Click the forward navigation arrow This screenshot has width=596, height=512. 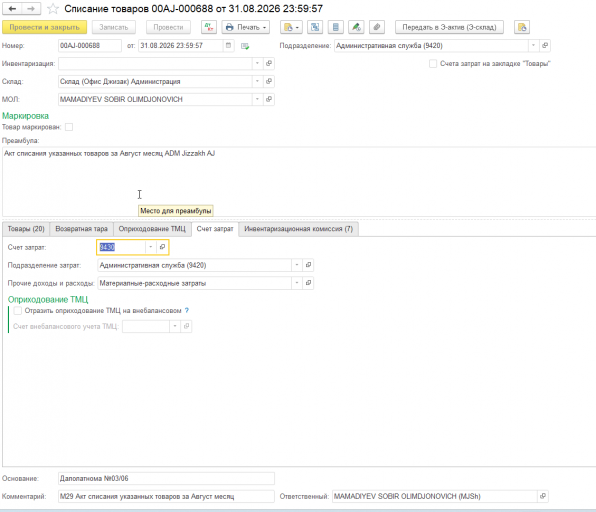(31, 8)
